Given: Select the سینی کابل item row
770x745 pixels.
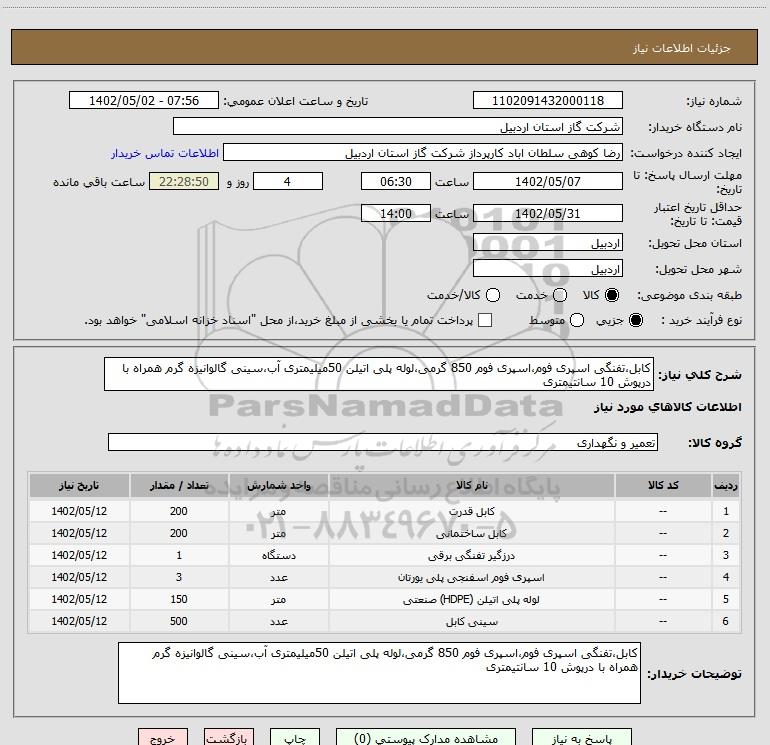Looking at the screenshot, I should pos(385,621).
